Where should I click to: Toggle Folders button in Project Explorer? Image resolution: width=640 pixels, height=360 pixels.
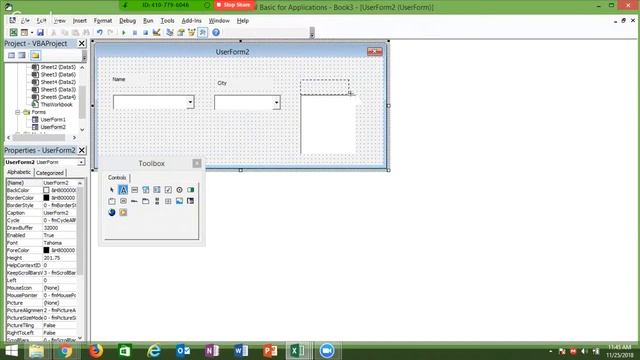(35, 55)
